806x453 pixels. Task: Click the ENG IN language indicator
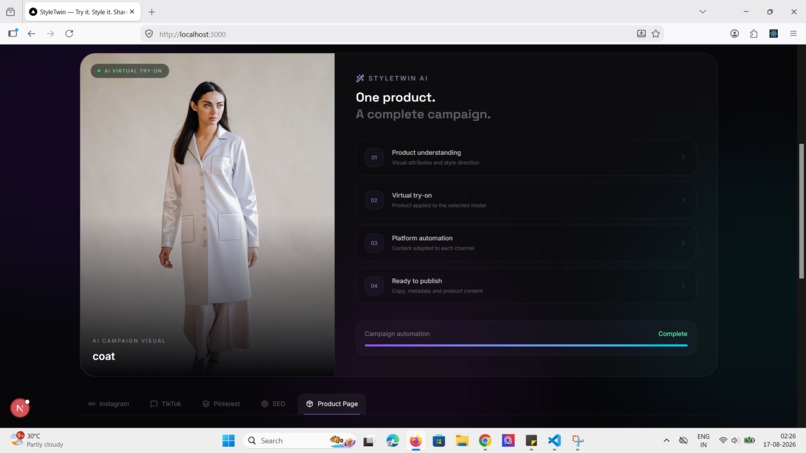703,440
